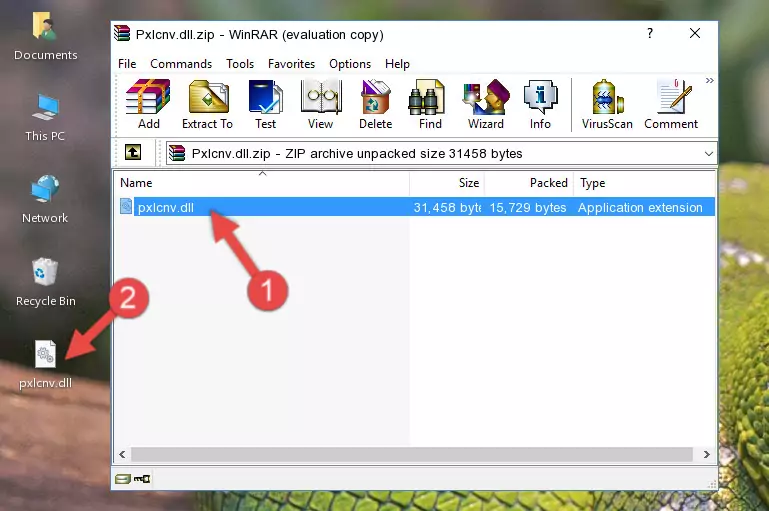Click the 15,729 bytes packed value
769x511 pixels.
[x=528, y=207]
